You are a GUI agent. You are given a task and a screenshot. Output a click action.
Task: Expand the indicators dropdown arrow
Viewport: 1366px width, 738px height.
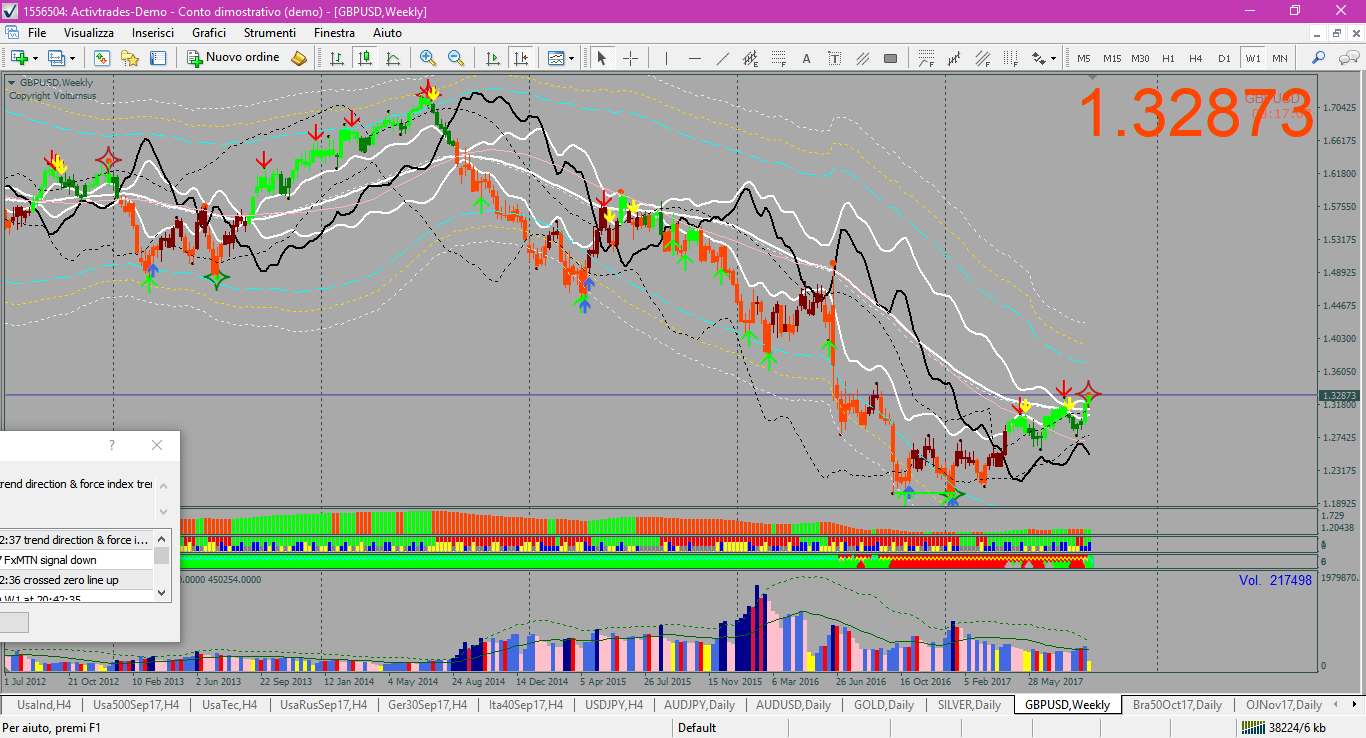(571, 58)
